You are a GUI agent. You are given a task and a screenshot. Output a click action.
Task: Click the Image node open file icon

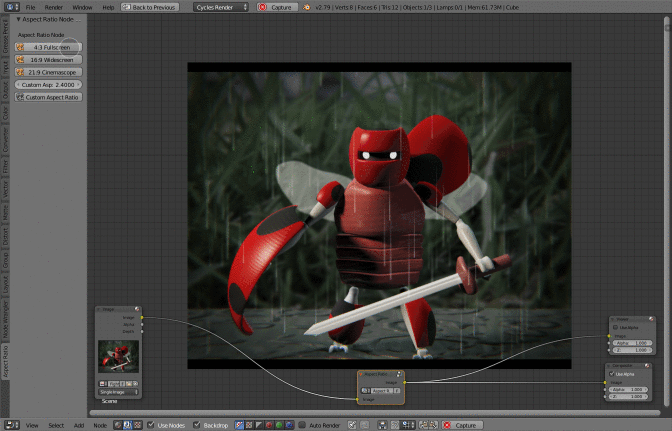[x=129, y=383]
